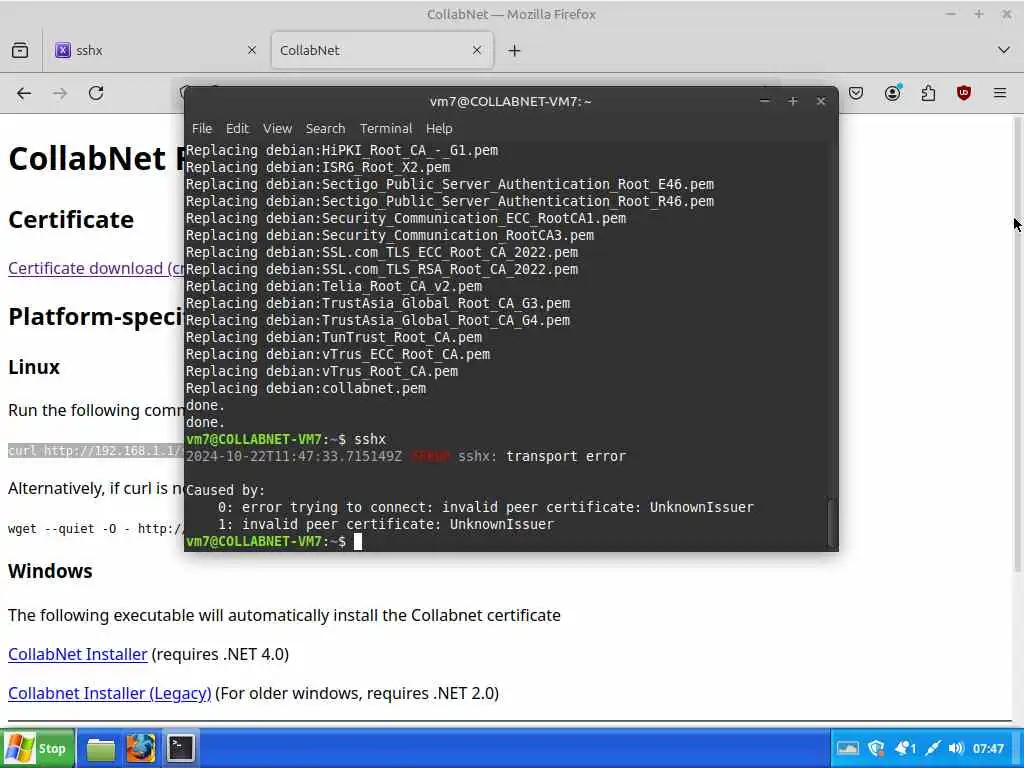Click the Windows heading text
1024x768 pixels.
pyautogui.click(x=50, y=571)
